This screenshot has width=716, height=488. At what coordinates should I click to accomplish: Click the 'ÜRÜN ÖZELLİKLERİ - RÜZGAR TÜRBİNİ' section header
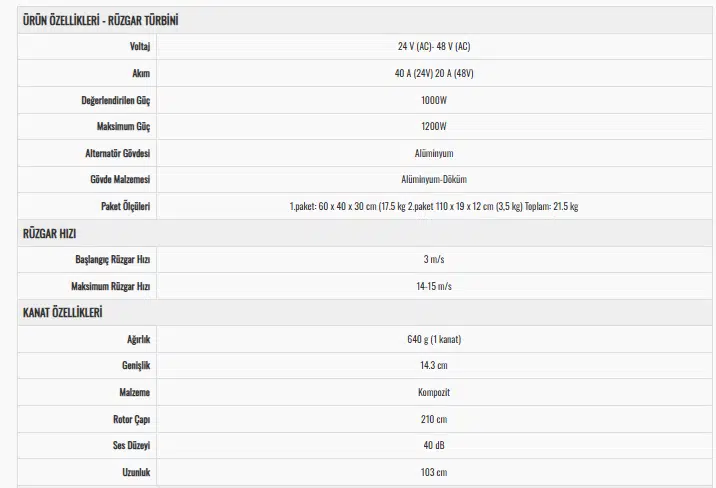100,20
